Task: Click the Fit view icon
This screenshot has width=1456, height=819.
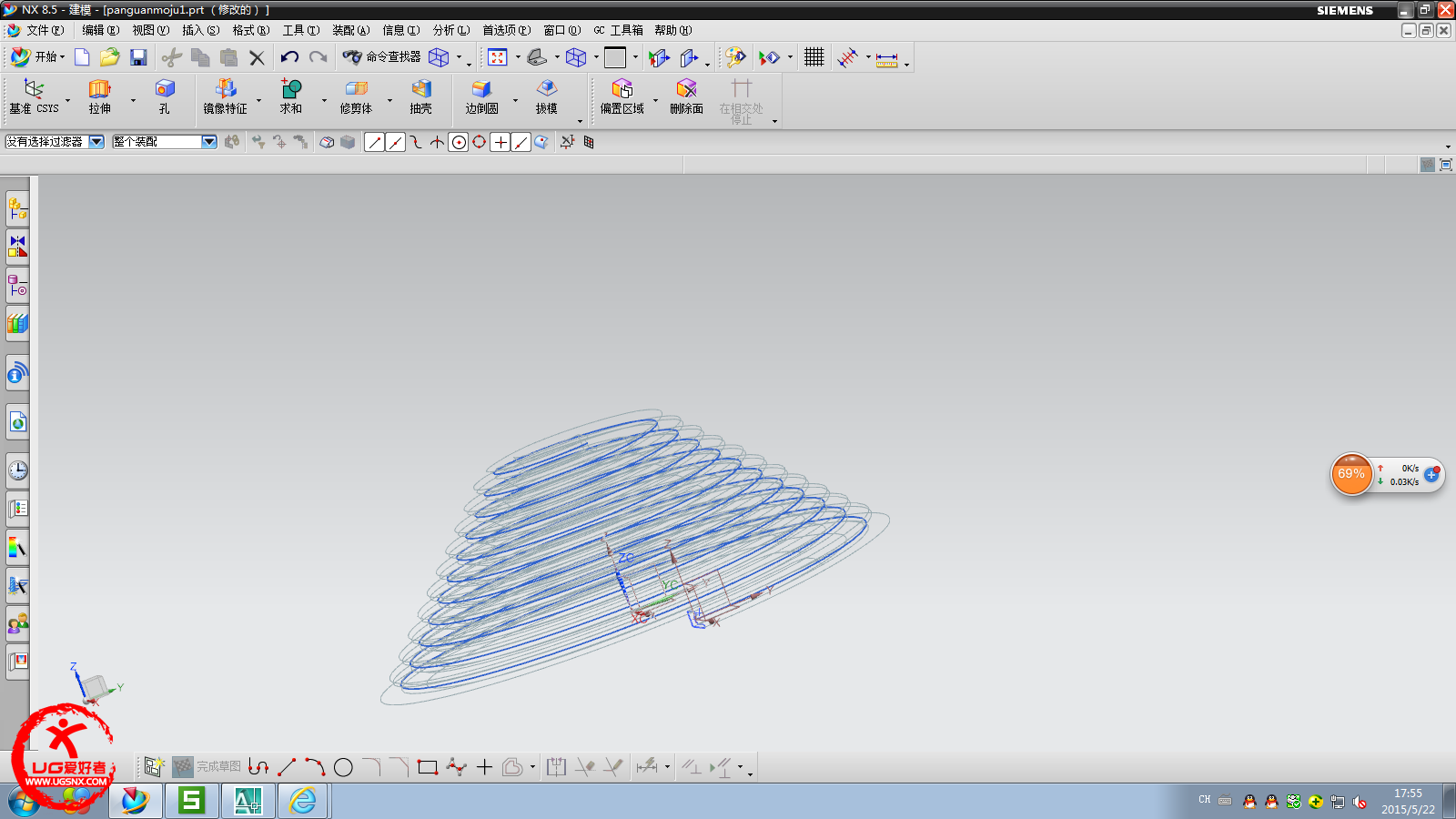Action: point(498,57)
